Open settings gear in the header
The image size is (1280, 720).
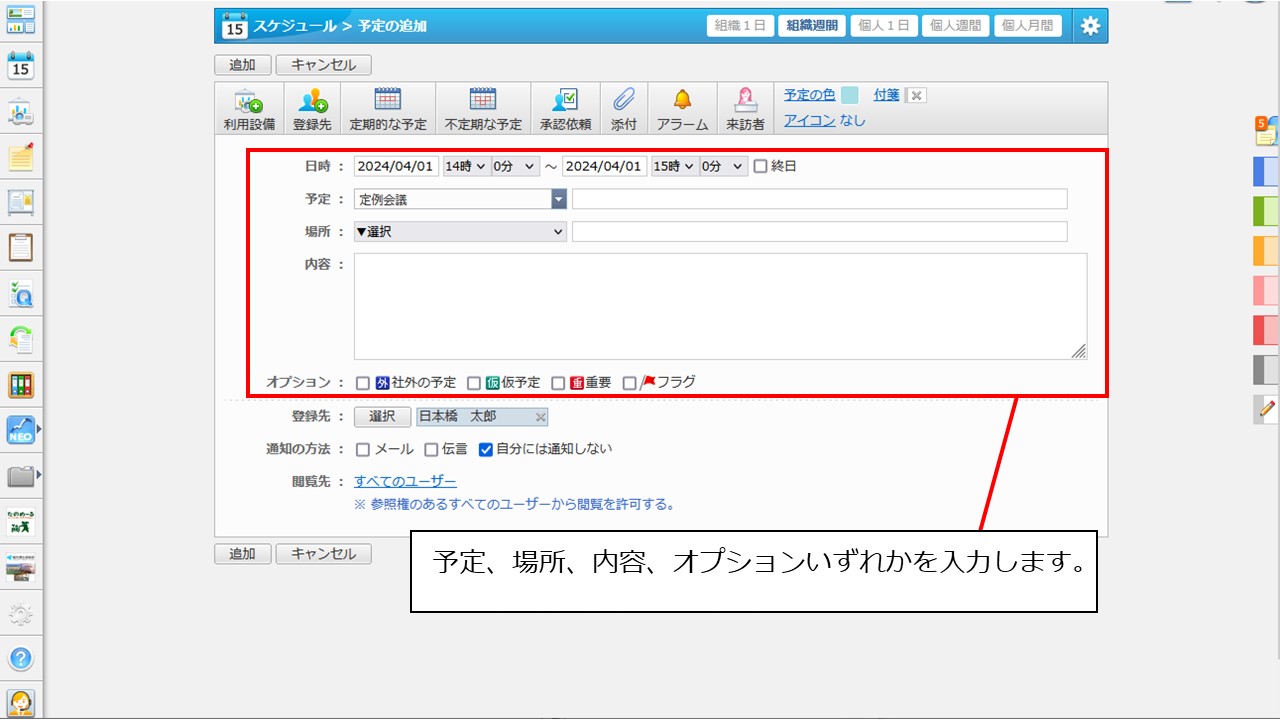(x=1090, y=26)
